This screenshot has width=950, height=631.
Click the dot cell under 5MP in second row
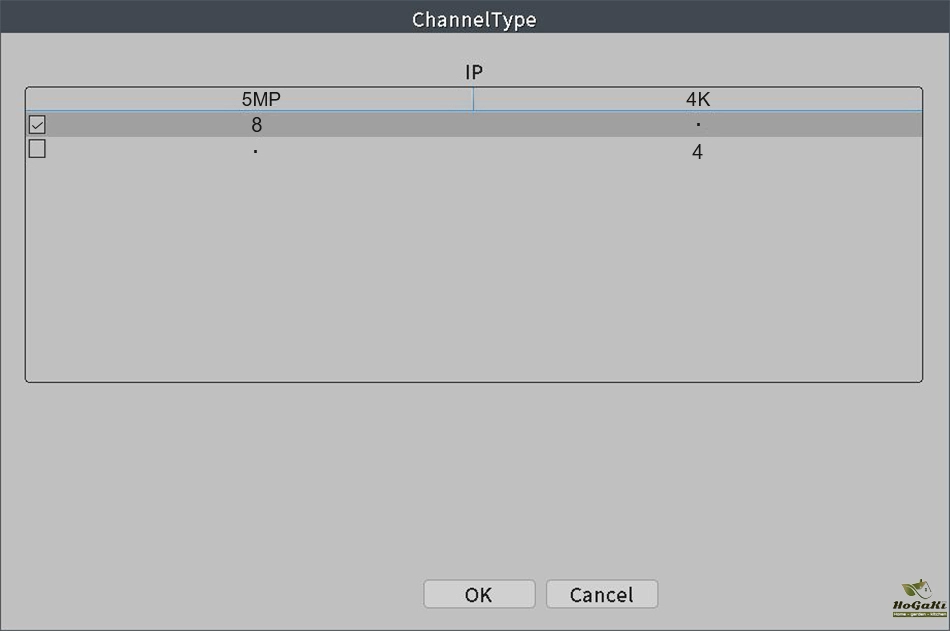pos(256,152)
